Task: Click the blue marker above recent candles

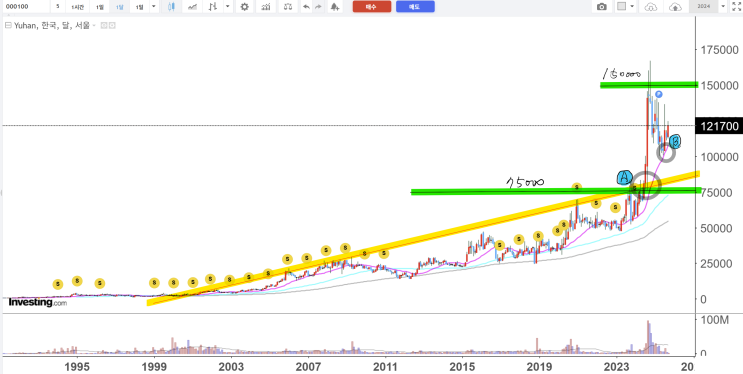Action: tap(659, 94)
